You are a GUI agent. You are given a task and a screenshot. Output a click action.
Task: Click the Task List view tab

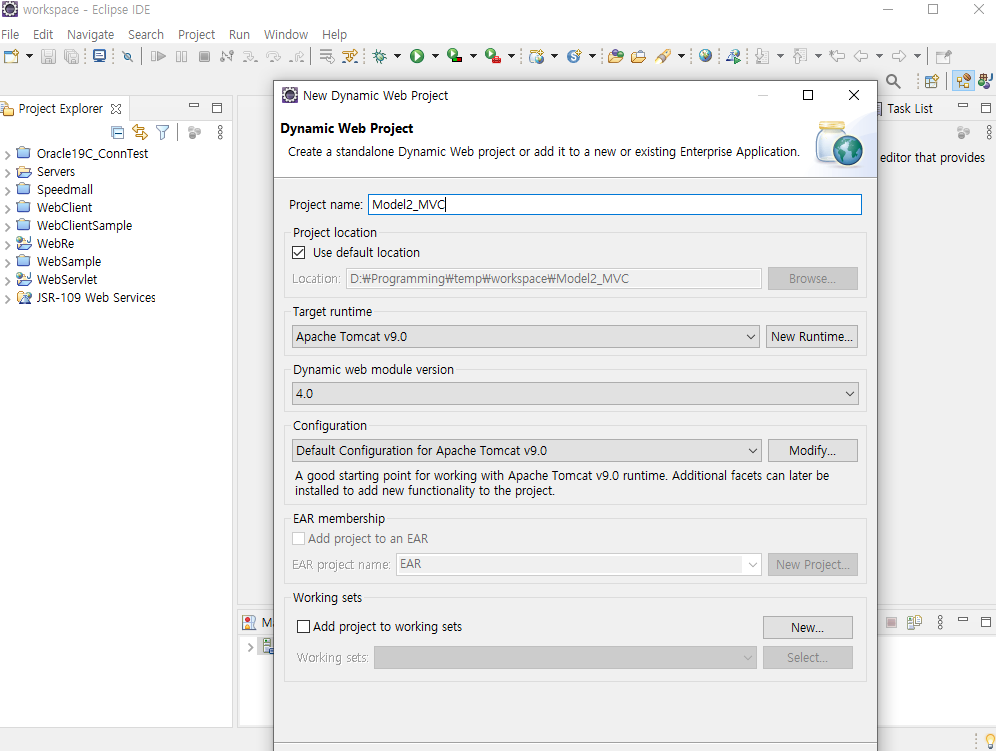pyautogui.click(x=910, y=109)
